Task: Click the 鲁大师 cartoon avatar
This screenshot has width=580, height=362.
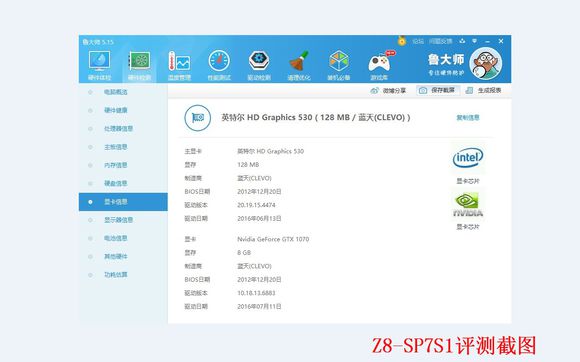Action: tap(486, 63)
